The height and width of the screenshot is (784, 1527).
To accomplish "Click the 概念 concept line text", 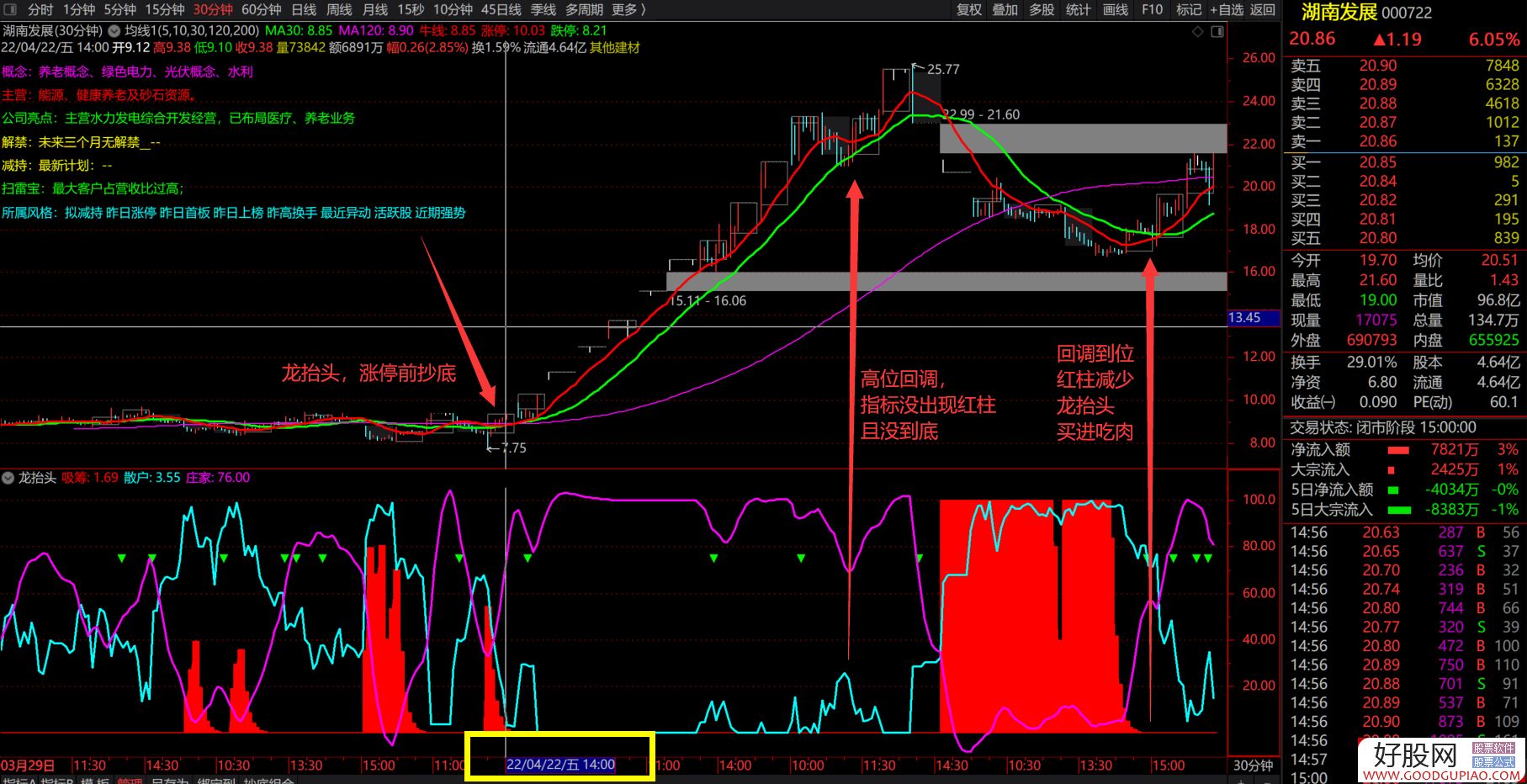I will point(127,72).
